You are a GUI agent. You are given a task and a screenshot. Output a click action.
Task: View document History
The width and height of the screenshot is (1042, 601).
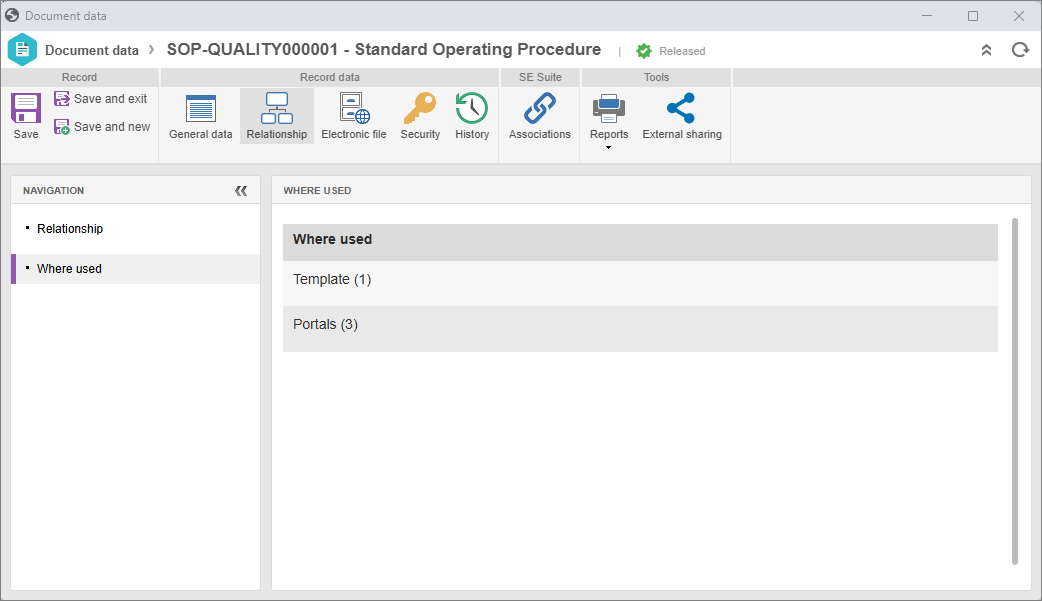click(472, 116)
